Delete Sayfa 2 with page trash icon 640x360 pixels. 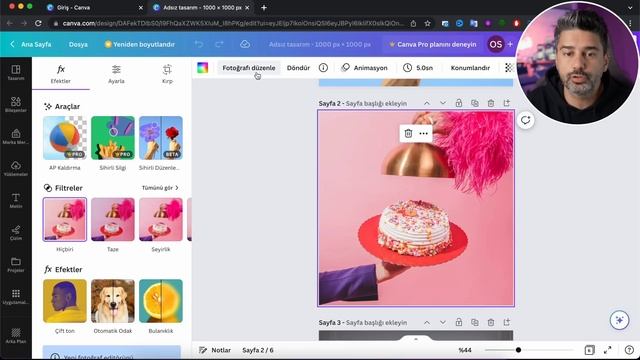click(491, 103)
